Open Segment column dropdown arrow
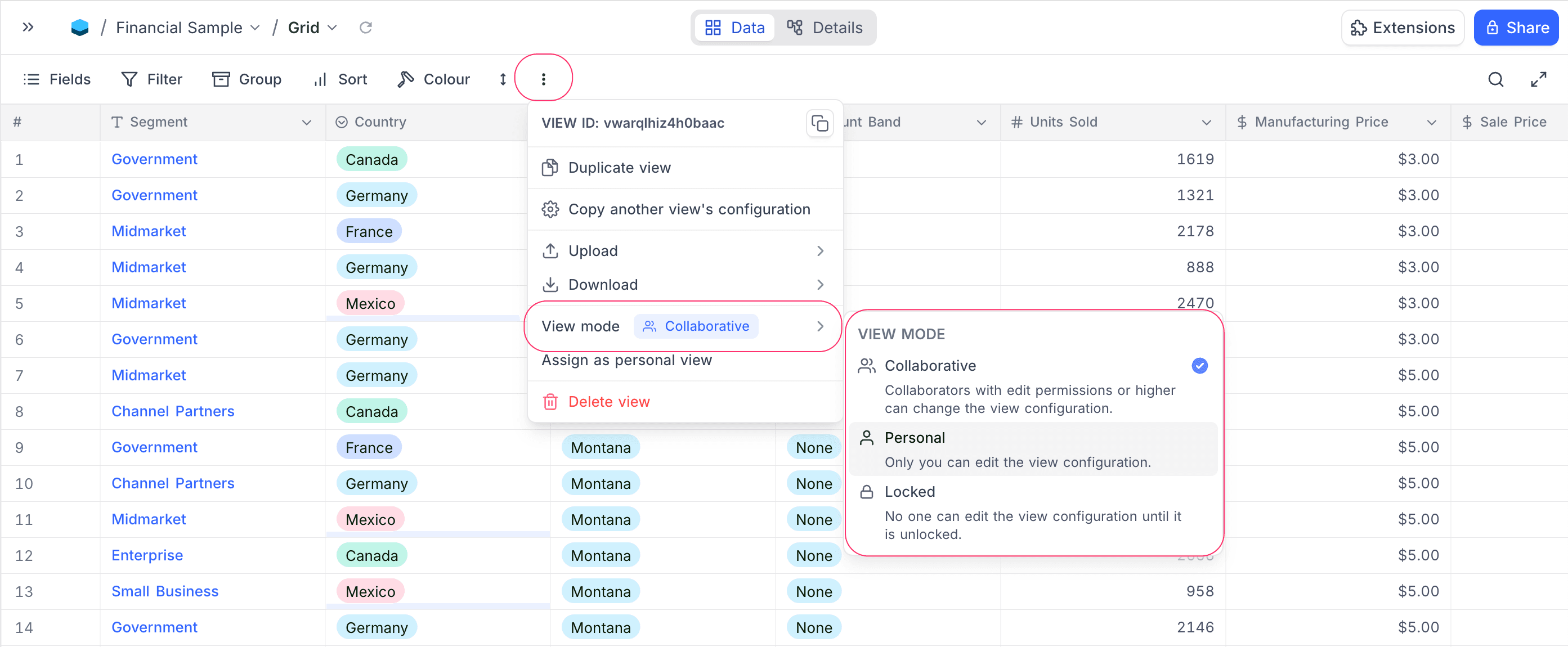Viewport: 1568px width, 647px height. point(306,122)
